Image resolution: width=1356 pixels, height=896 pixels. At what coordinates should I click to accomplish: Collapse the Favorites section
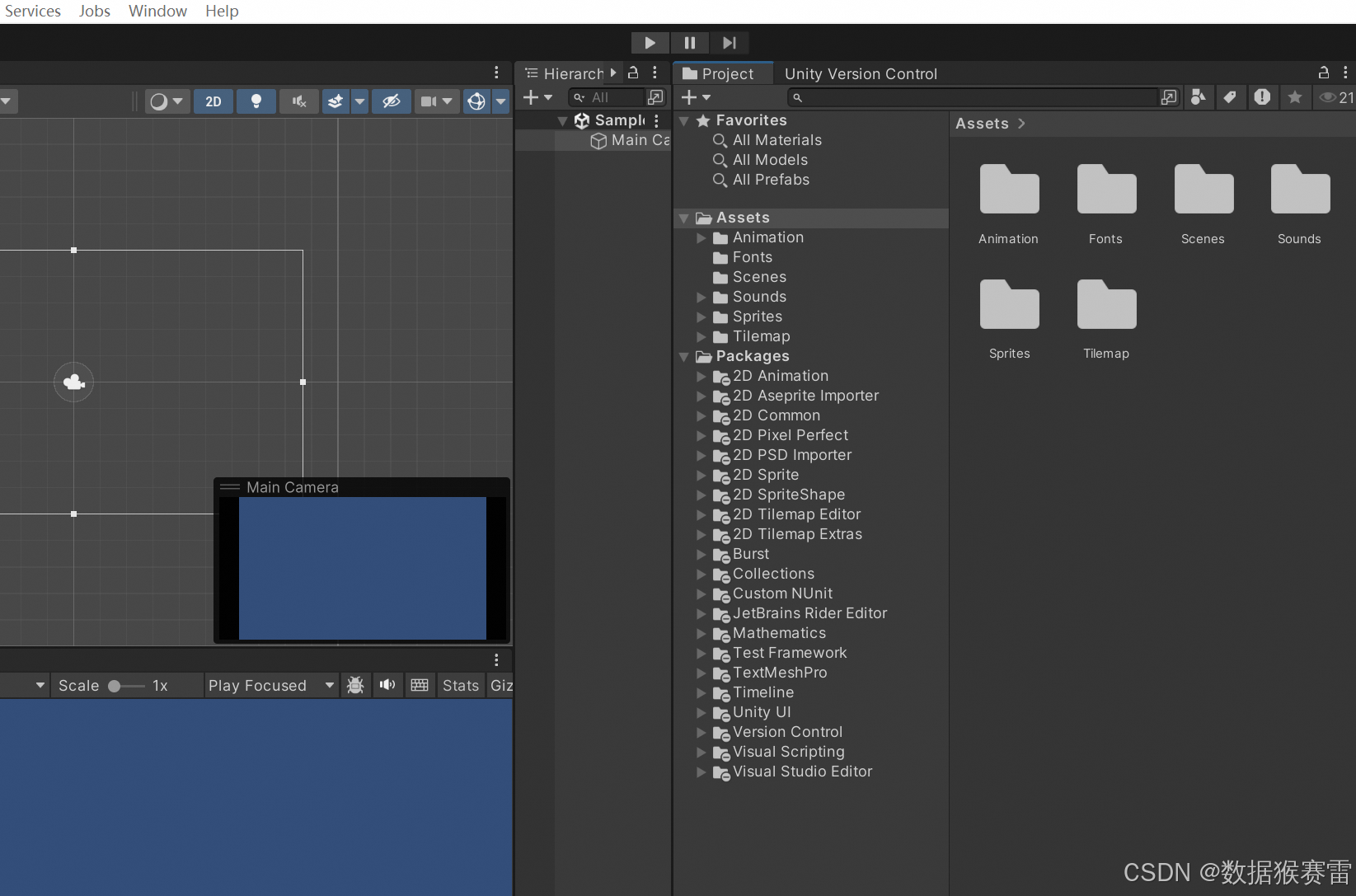tap(684, 121)
